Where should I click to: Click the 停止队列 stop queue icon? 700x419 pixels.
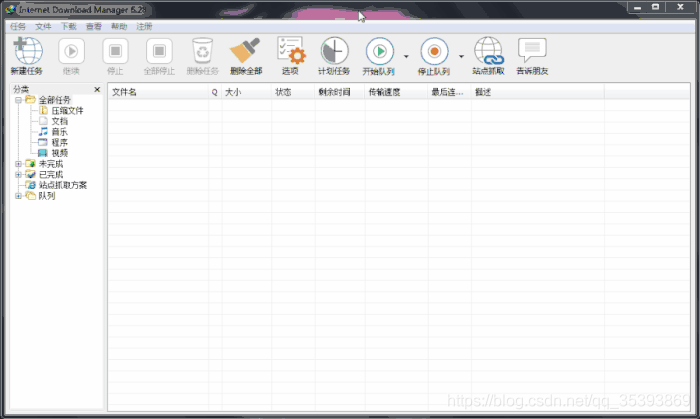tap(434, 51)
